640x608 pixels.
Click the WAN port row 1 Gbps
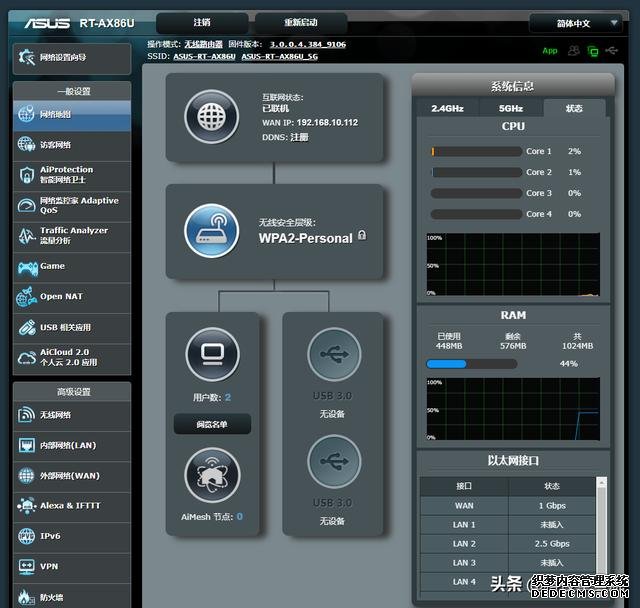[508, 506]
